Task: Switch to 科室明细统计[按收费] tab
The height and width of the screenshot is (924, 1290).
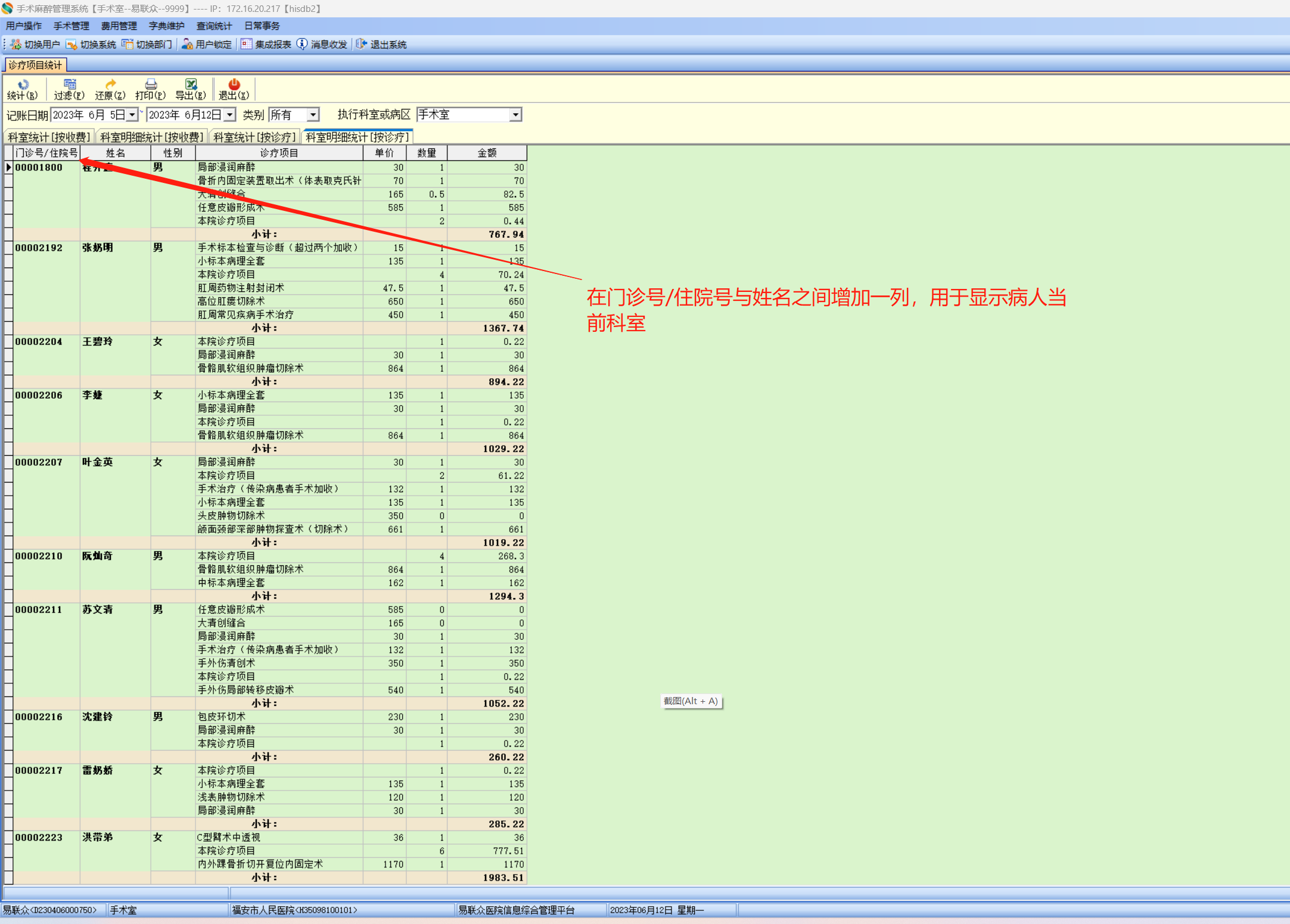Action: 151,138
